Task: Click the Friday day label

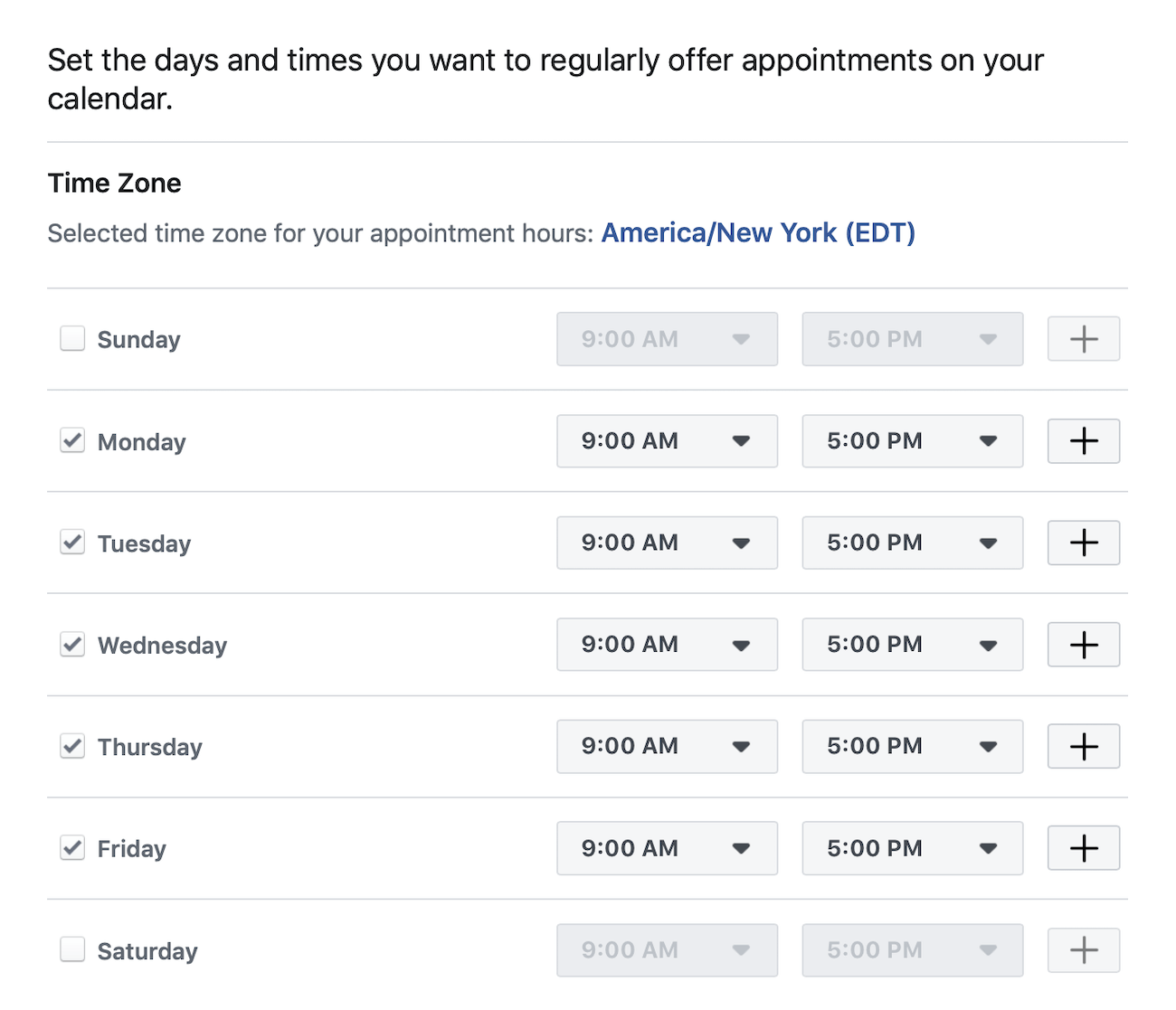Action: pyautogui.click(x=132, y=849)
